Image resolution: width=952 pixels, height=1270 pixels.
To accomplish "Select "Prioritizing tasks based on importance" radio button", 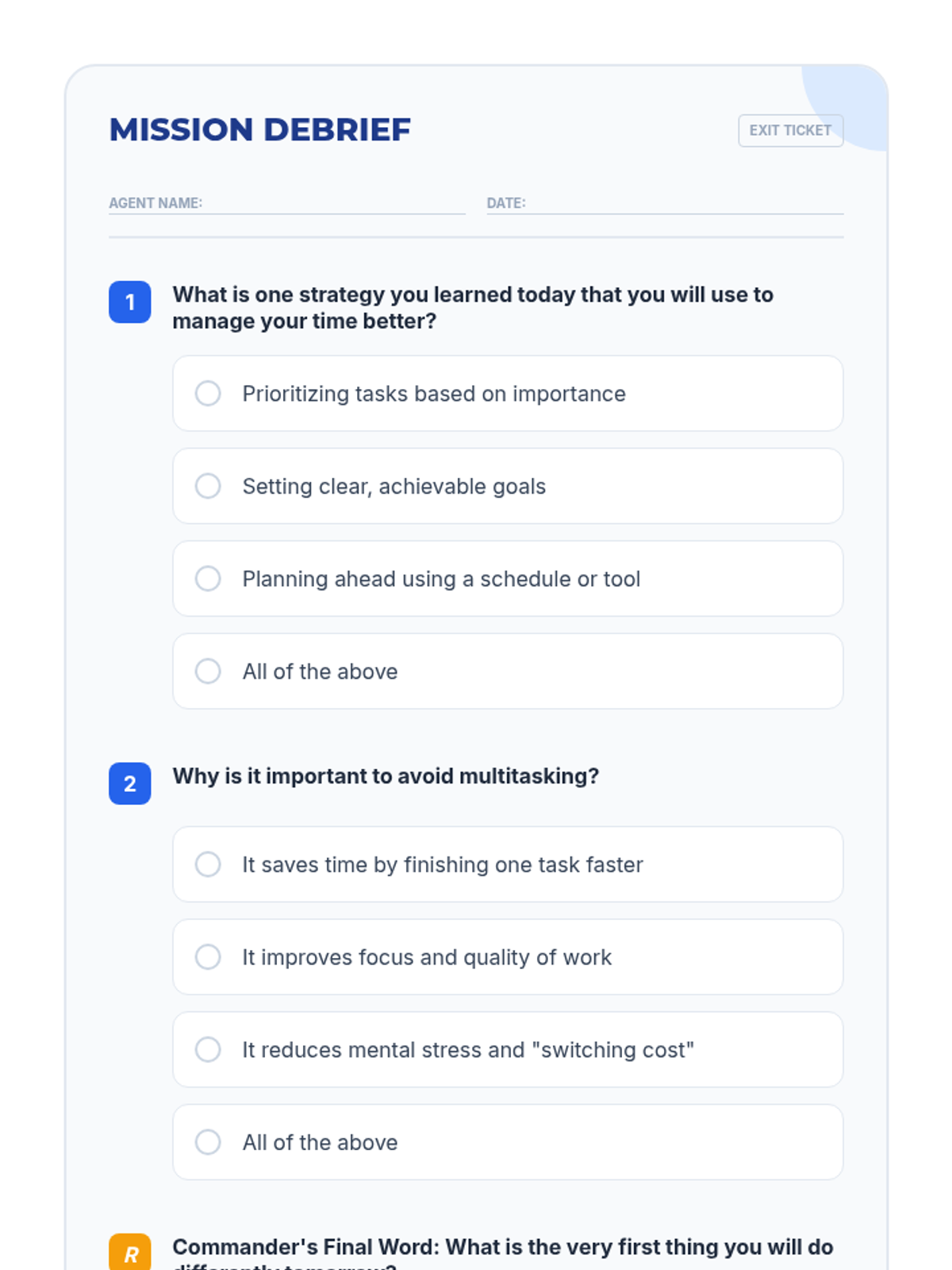I will point(208,394).
